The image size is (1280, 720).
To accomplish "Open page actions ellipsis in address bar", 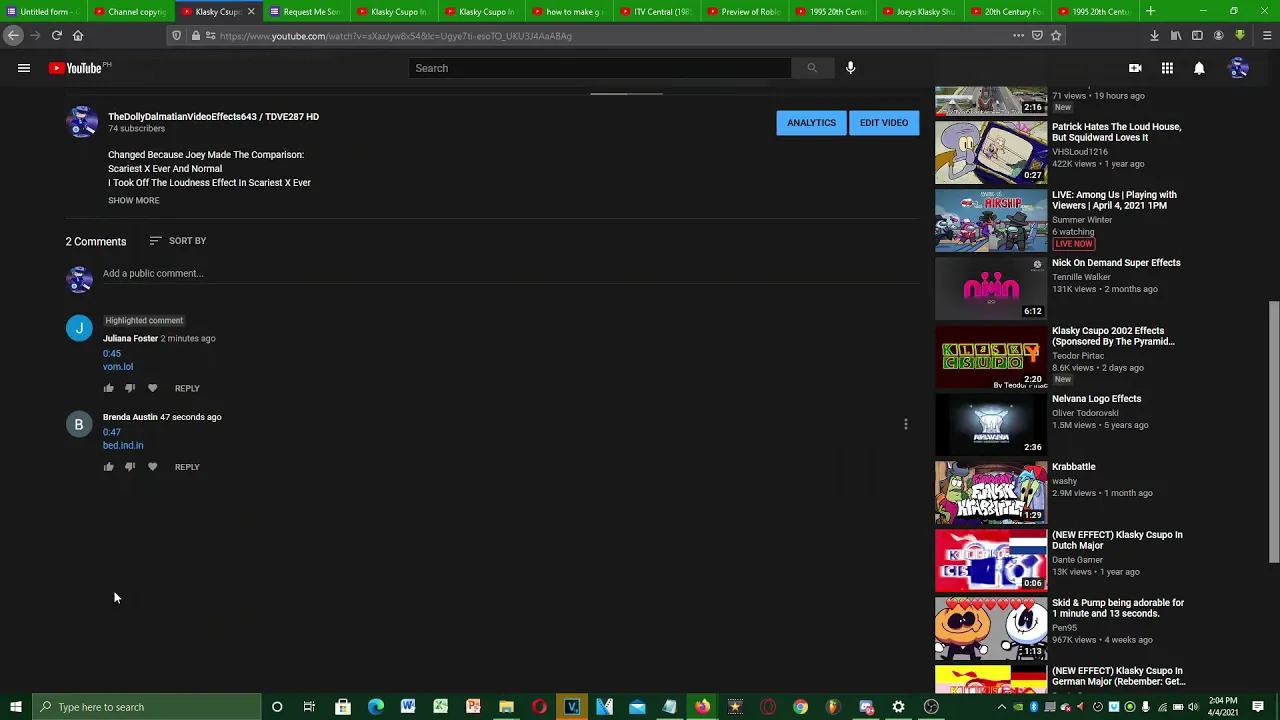I will [1018, 36].
